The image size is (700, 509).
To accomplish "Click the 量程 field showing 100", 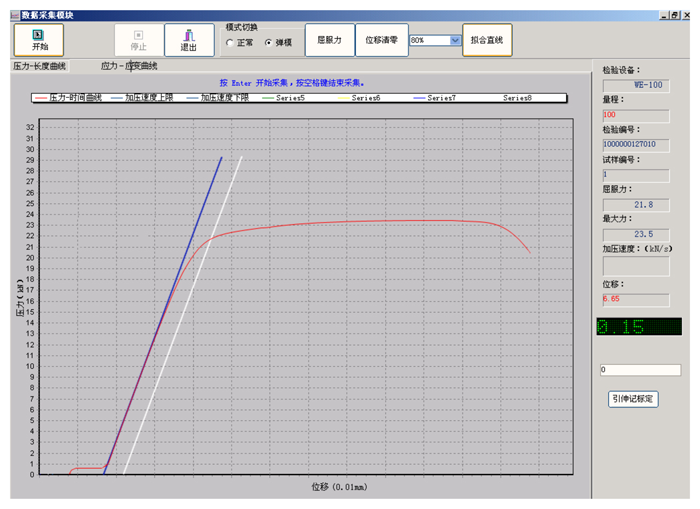I will click(635, 114).
